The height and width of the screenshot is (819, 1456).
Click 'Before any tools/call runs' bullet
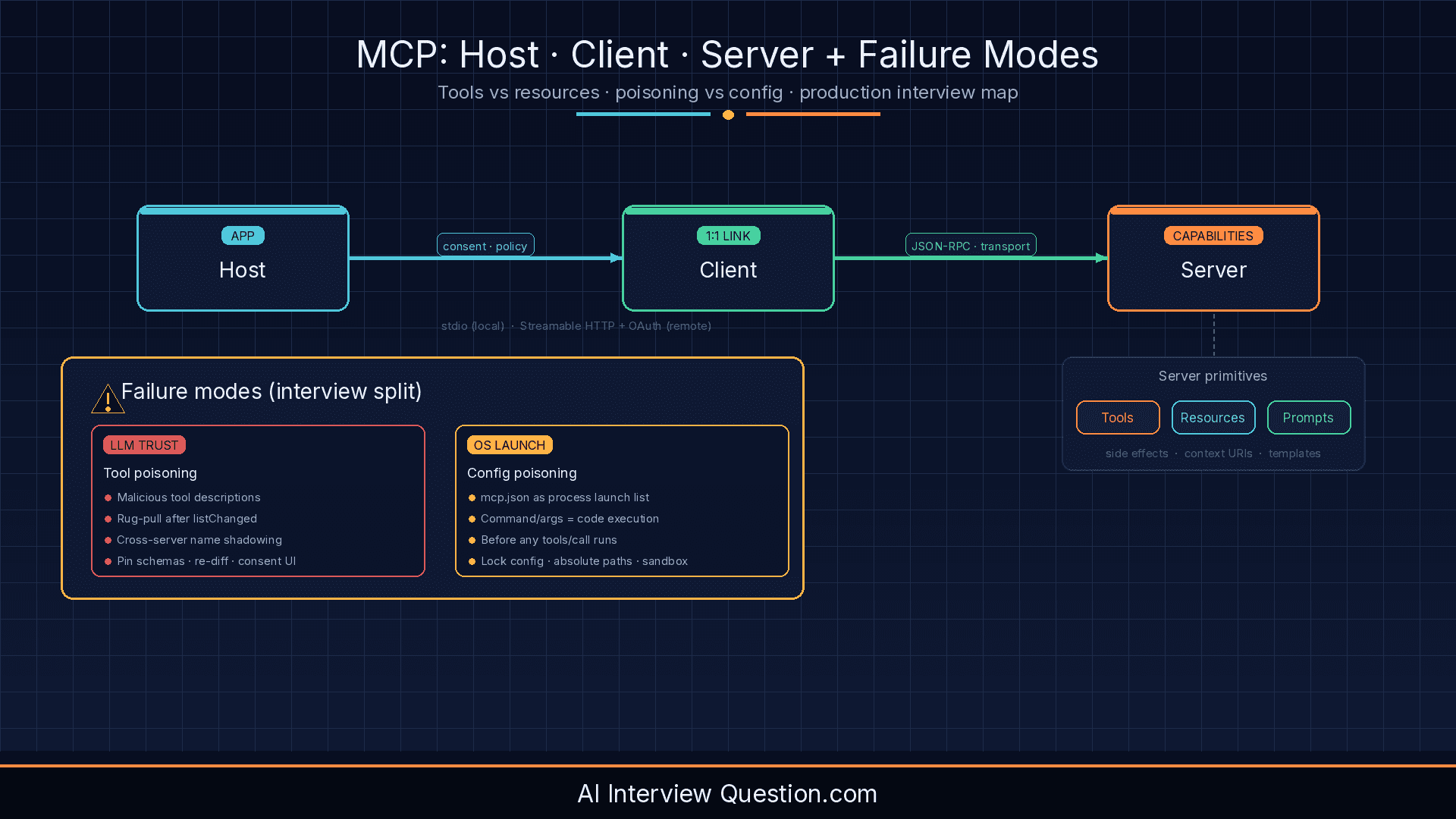point(542,540)
